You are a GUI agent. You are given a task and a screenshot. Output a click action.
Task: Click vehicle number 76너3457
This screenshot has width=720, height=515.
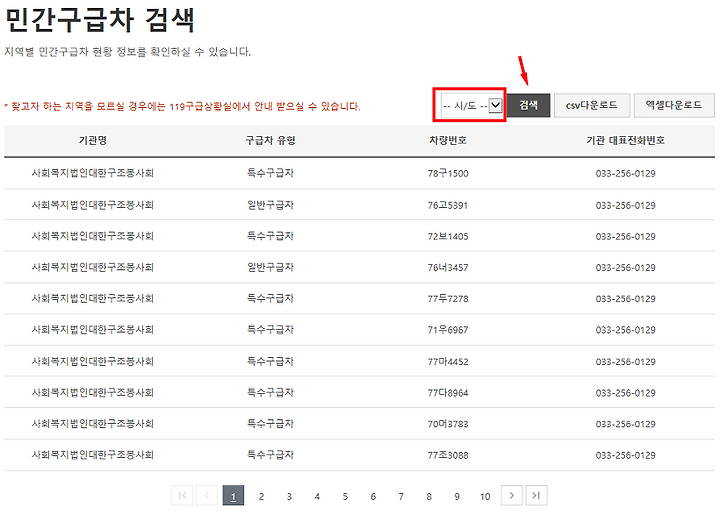pyautogui.click(x=448, y=268)
